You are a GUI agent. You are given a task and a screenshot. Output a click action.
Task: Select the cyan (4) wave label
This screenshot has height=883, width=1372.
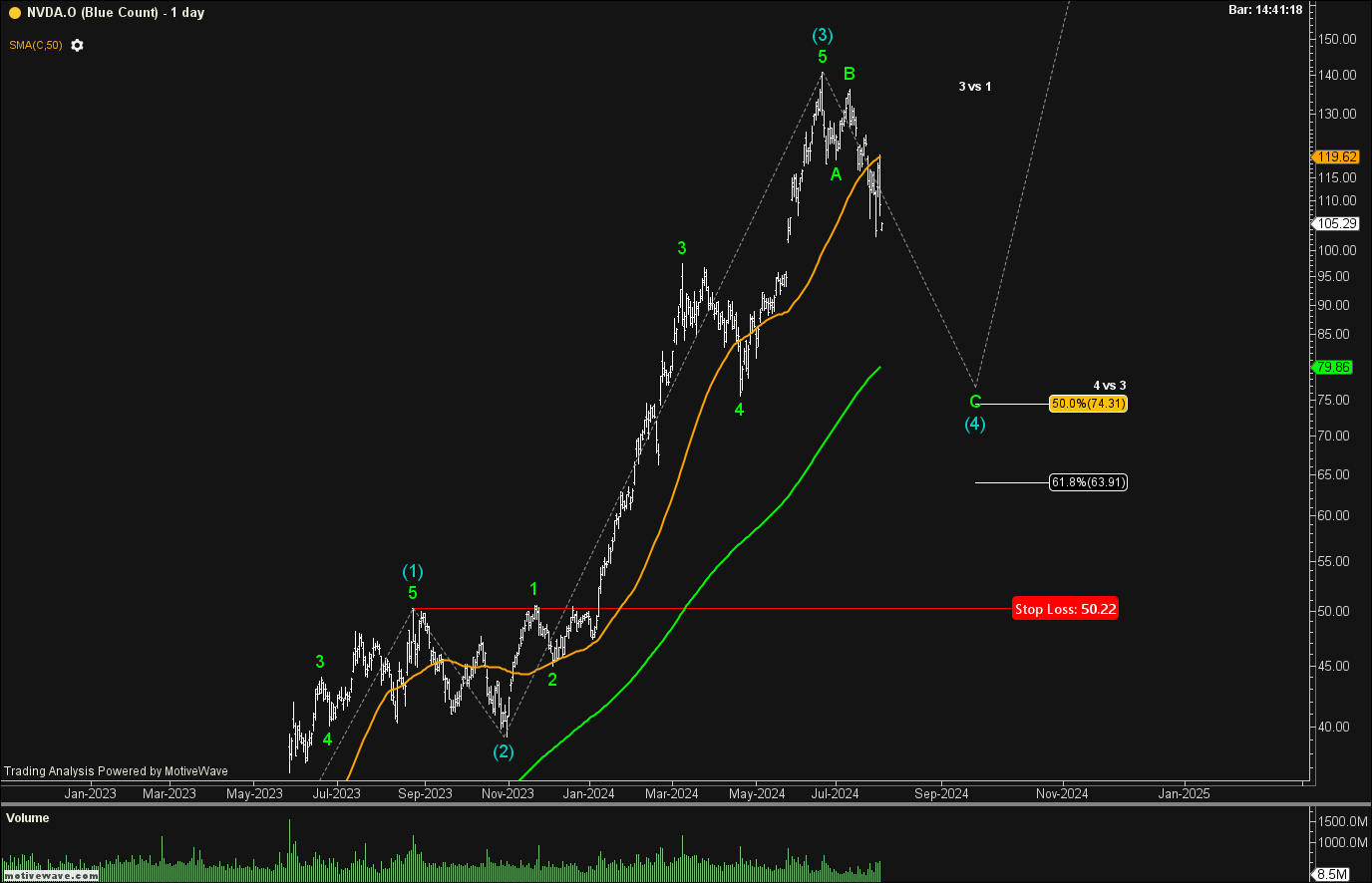pyautogui.click(x=975, y=424)
